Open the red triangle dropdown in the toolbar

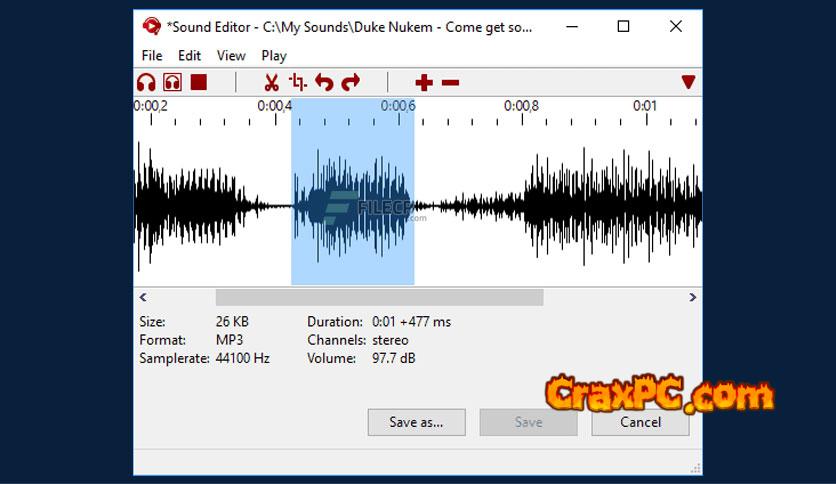(x=688, y=82)
